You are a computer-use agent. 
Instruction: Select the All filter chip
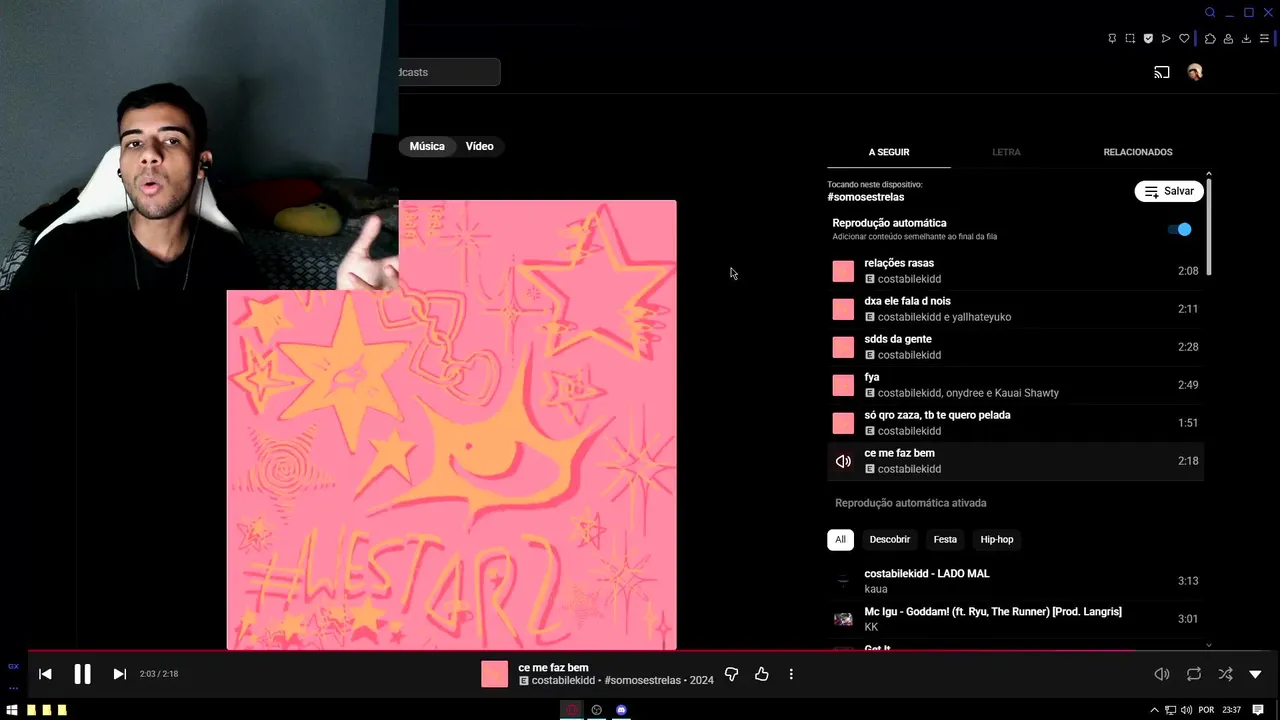[x=840, y=539]
